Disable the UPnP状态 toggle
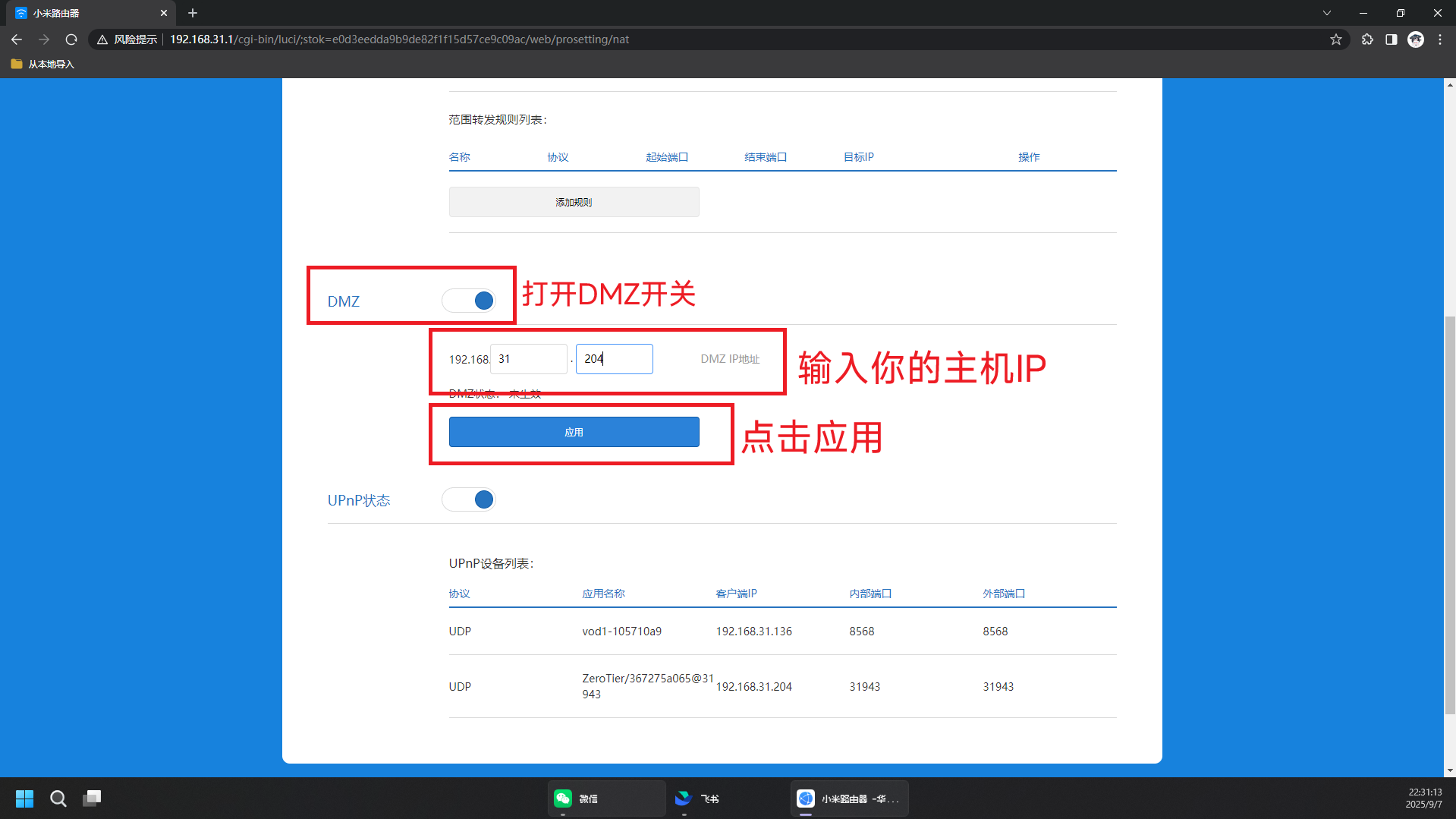 (469, 499)
